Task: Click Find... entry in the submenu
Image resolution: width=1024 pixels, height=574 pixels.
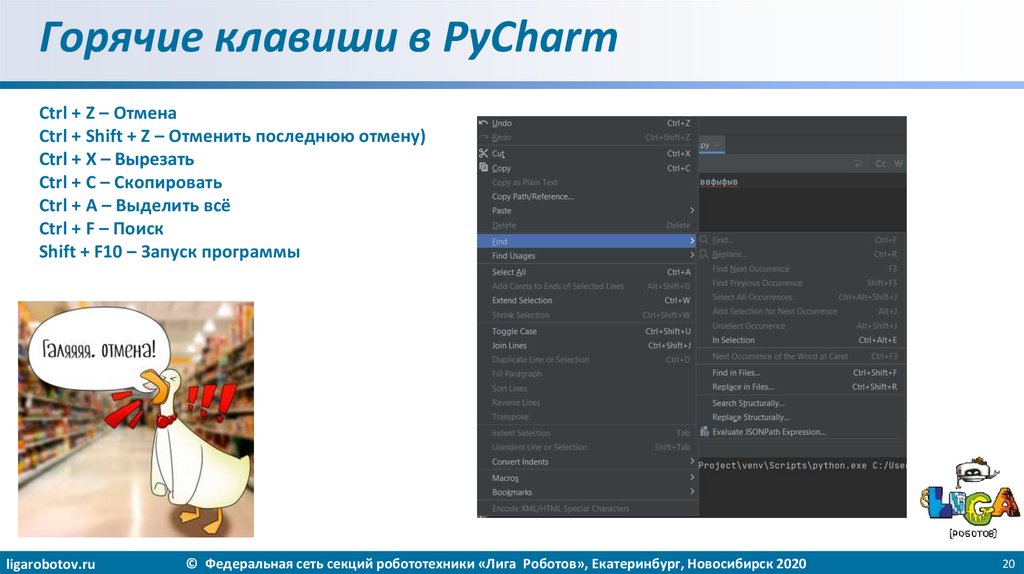Action: click(x=801, y=240)
